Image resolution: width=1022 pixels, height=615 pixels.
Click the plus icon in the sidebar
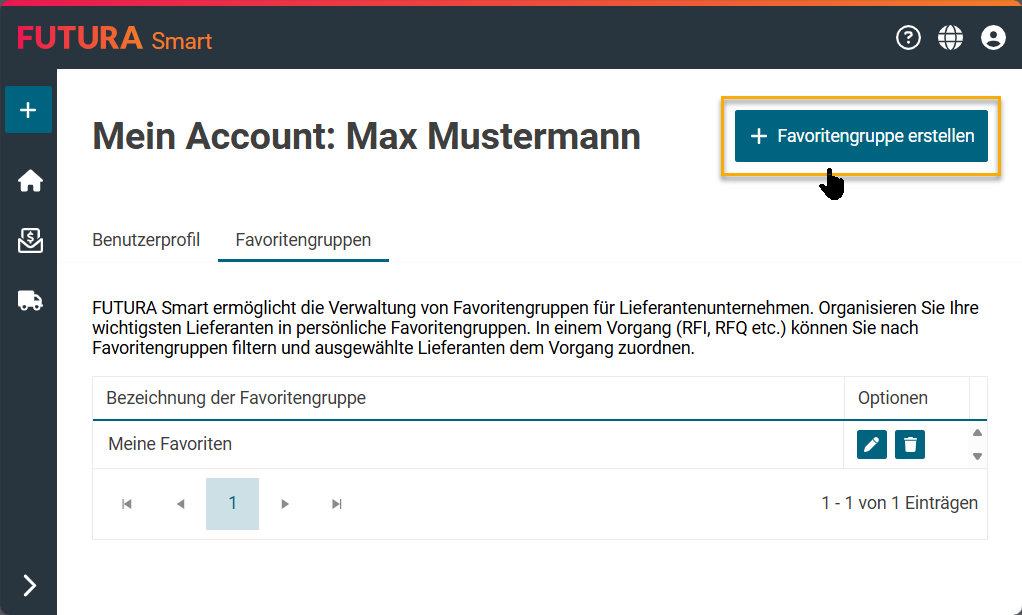[28, 110]
